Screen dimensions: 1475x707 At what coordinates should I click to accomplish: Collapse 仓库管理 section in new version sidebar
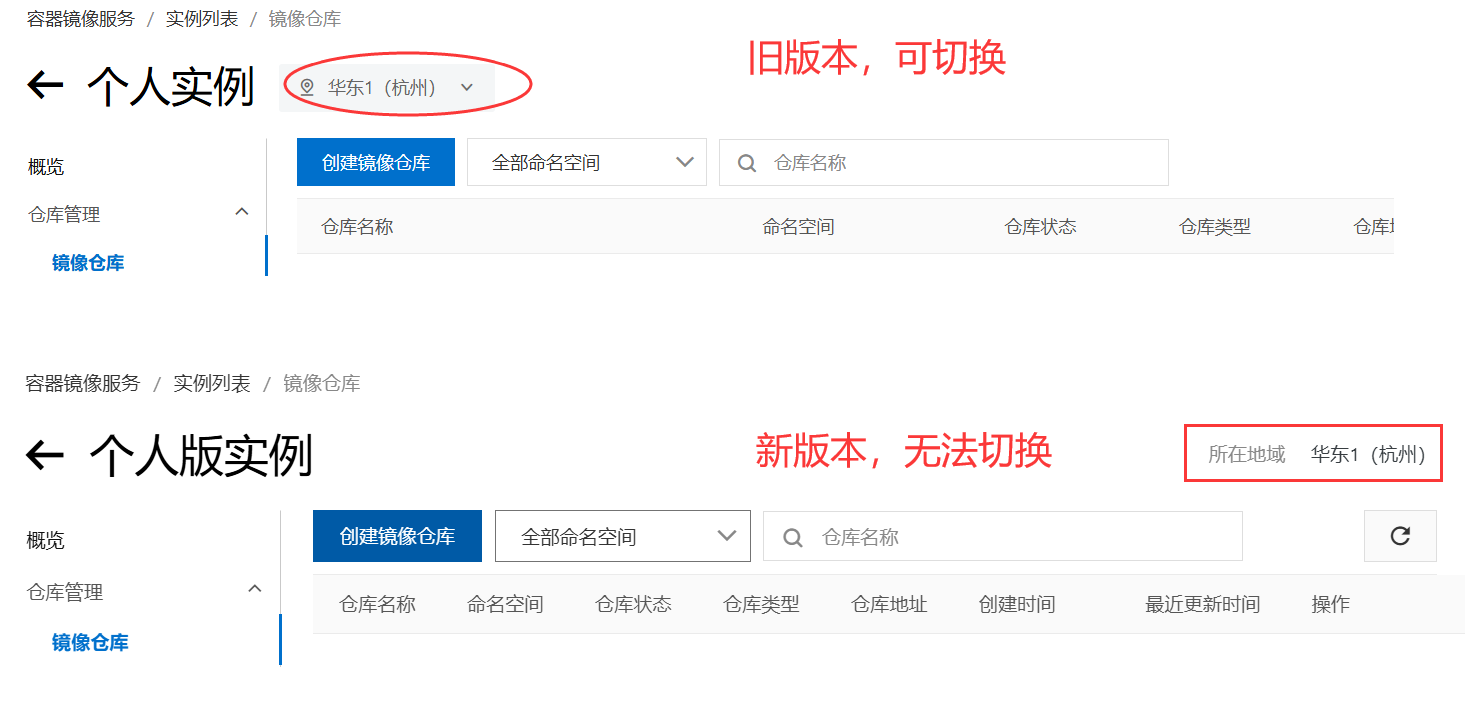pos(255,589)
